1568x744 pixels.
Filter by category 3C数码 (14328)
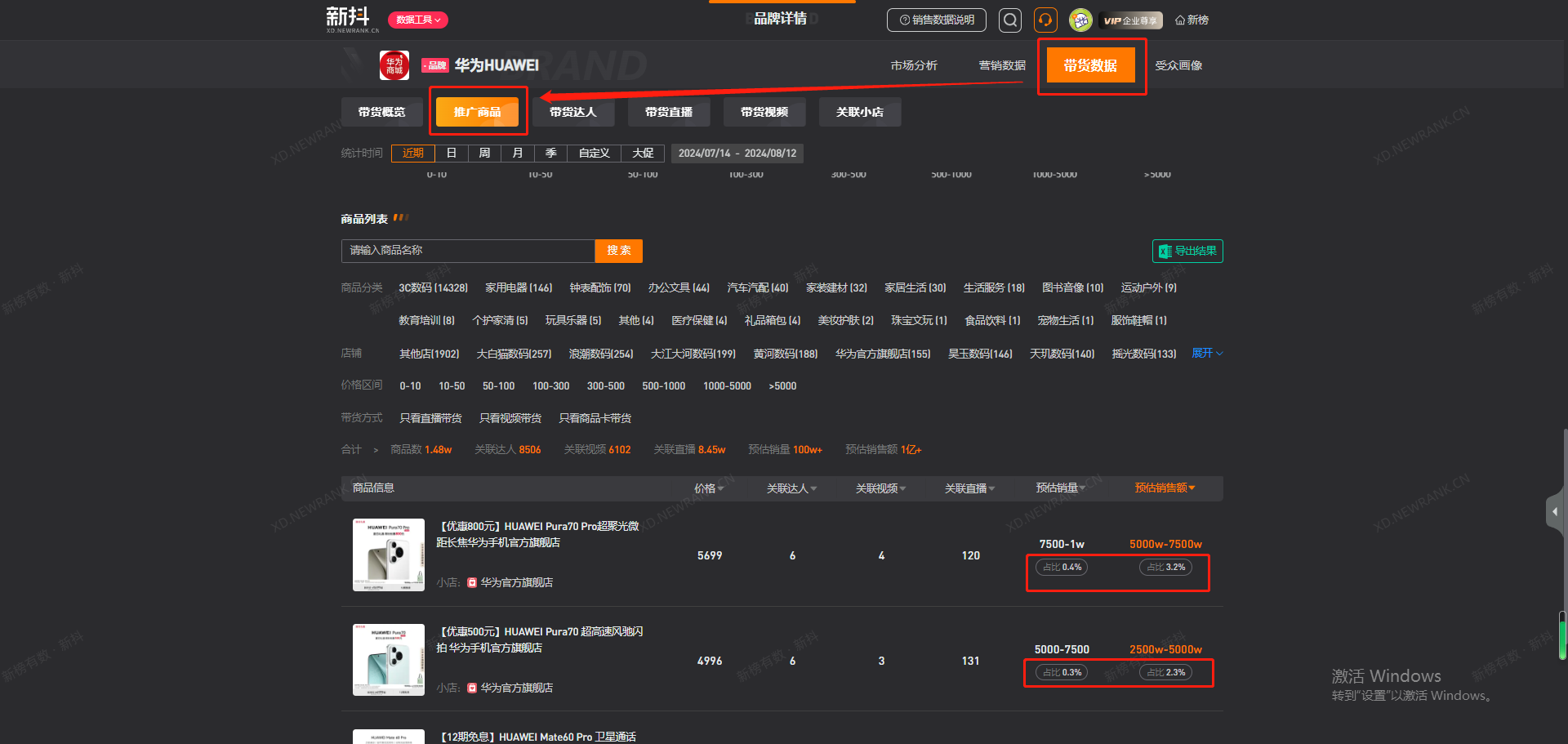[433, 288]
